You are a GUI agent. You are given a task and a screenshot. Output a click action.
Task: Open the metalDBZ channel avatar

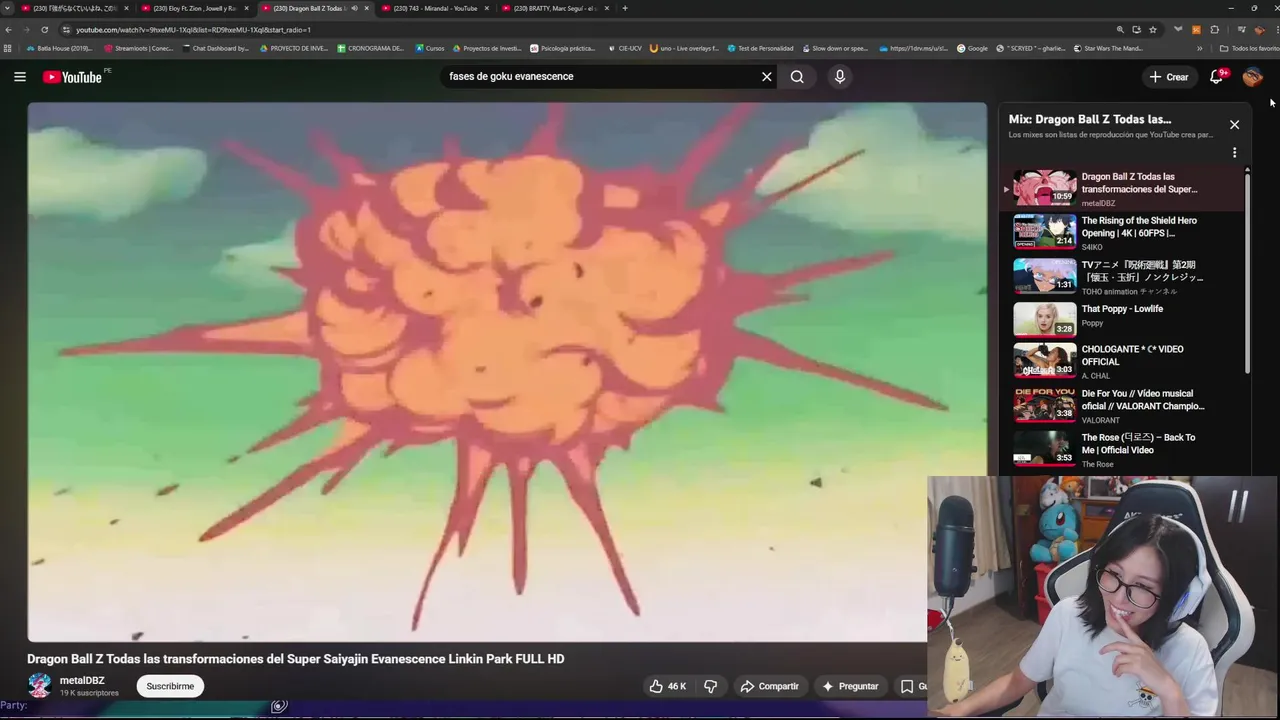pos(39,685)
